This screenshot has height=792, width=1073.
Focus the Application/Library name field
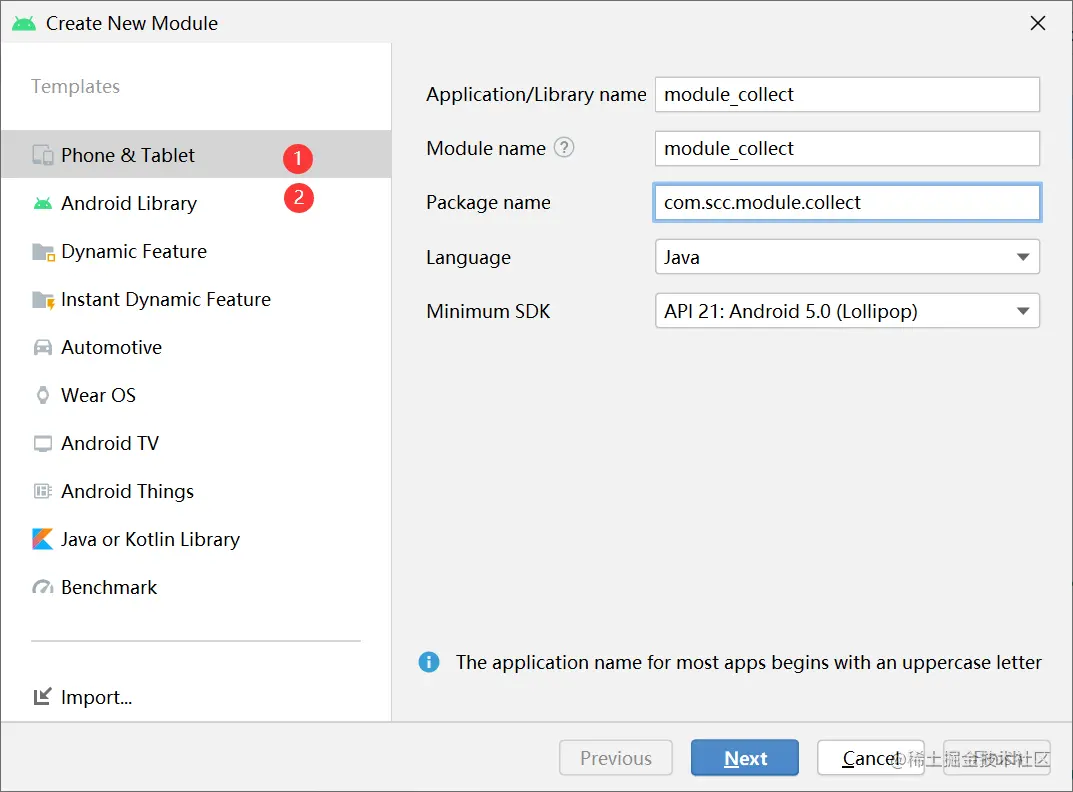(x=847, y=95)
